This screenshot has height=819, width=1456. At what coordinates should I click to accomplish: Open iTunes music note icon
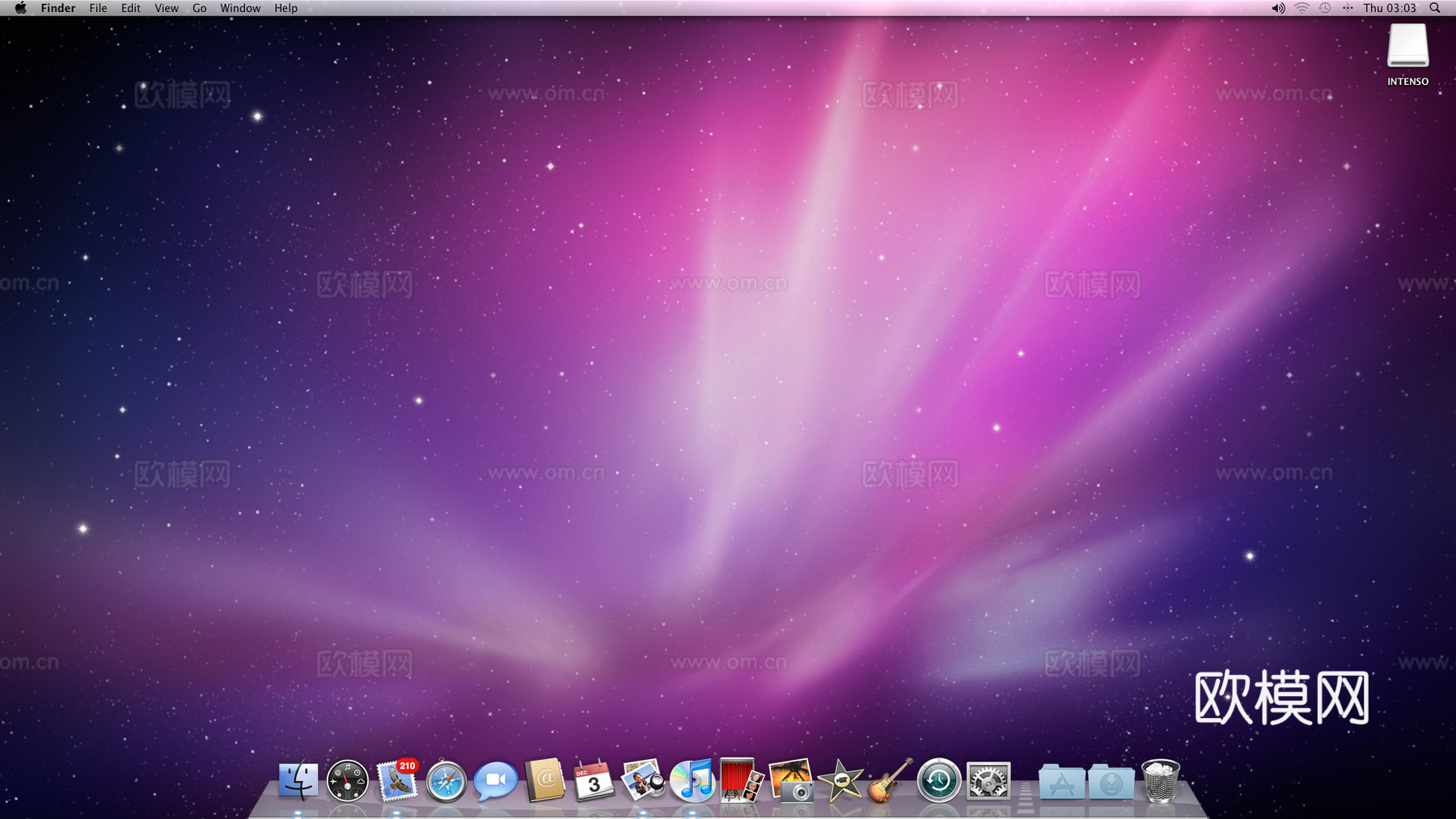[692, 781]
